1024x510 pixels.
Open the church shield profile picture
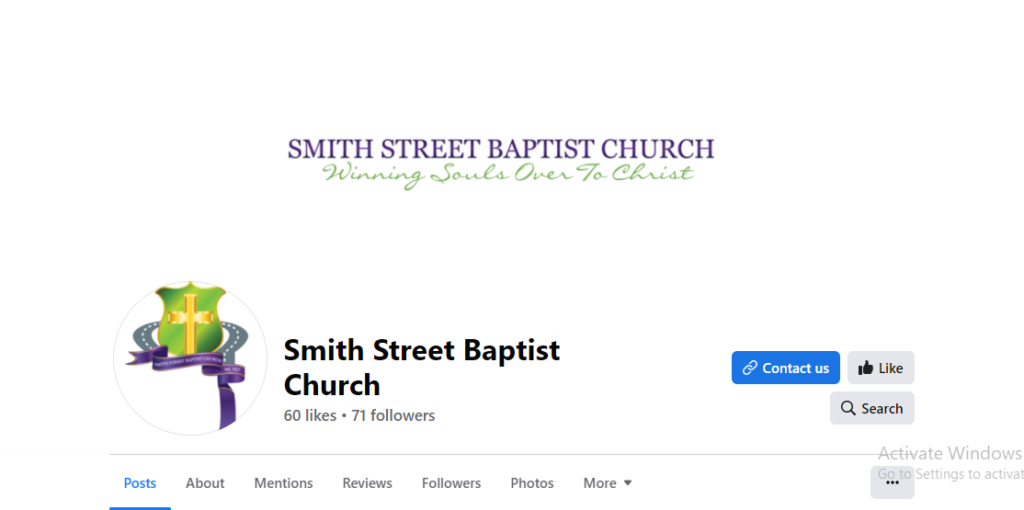(190, 357)
